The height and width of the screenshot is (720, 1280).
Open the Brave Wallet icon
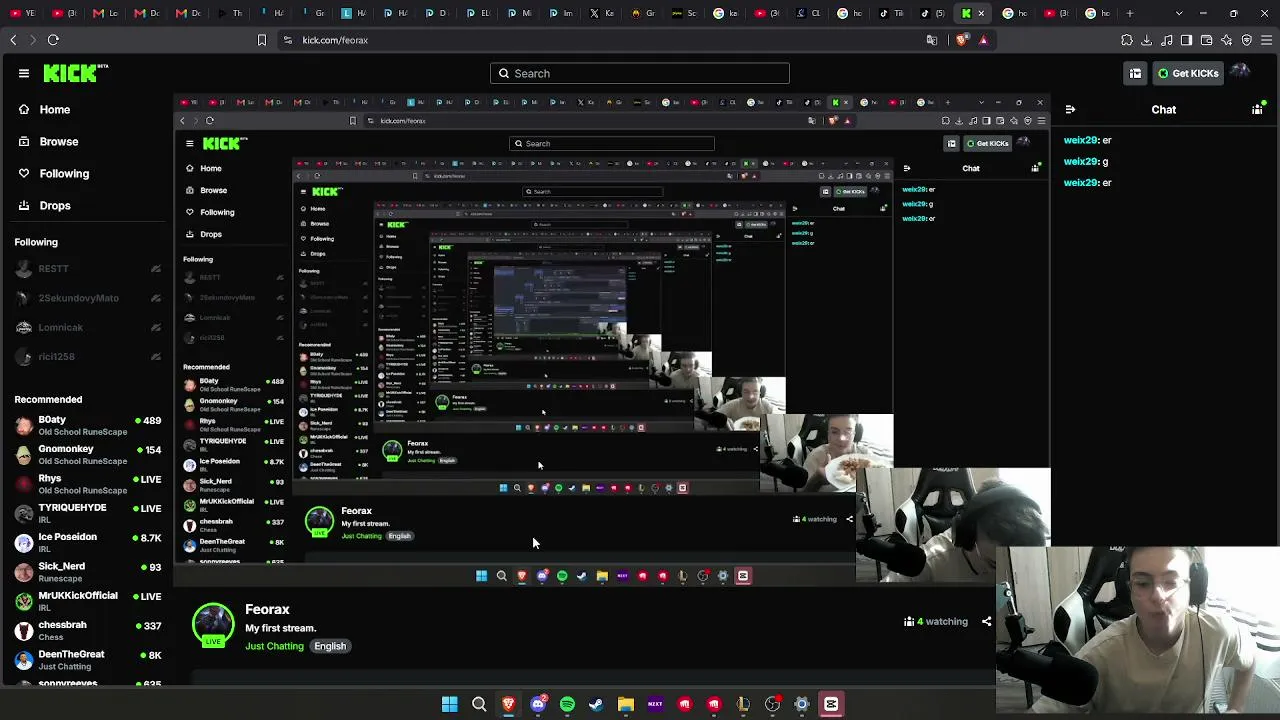(x=1207, y=40)
